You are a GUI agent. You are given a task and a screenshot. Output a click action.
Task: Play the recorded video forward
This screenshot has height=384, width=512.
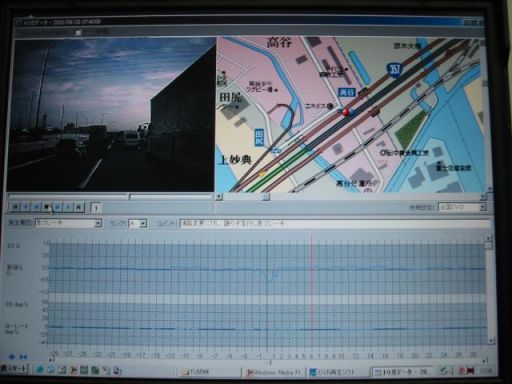coord(58,207)
